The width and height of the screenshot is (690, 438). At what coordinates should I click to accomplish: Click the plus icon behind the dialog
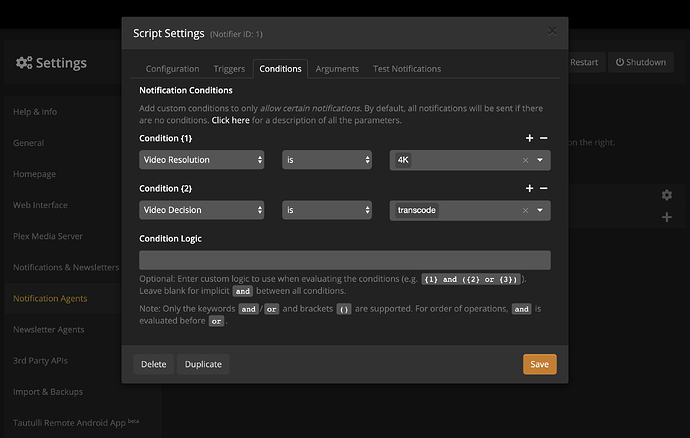pyautogui.click(x=667, y=217)
